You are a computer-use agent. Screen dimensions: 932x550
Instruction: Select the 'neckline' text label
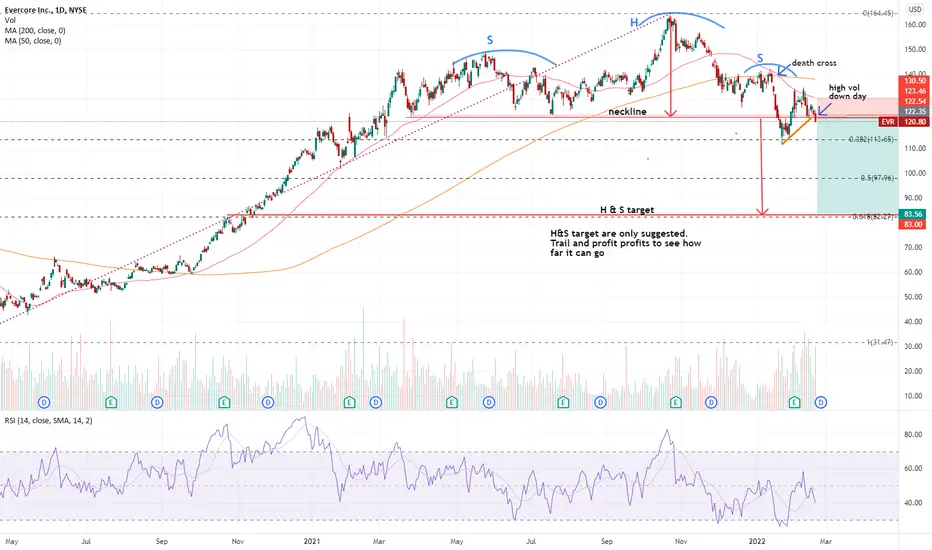click(x=627, y=112)
